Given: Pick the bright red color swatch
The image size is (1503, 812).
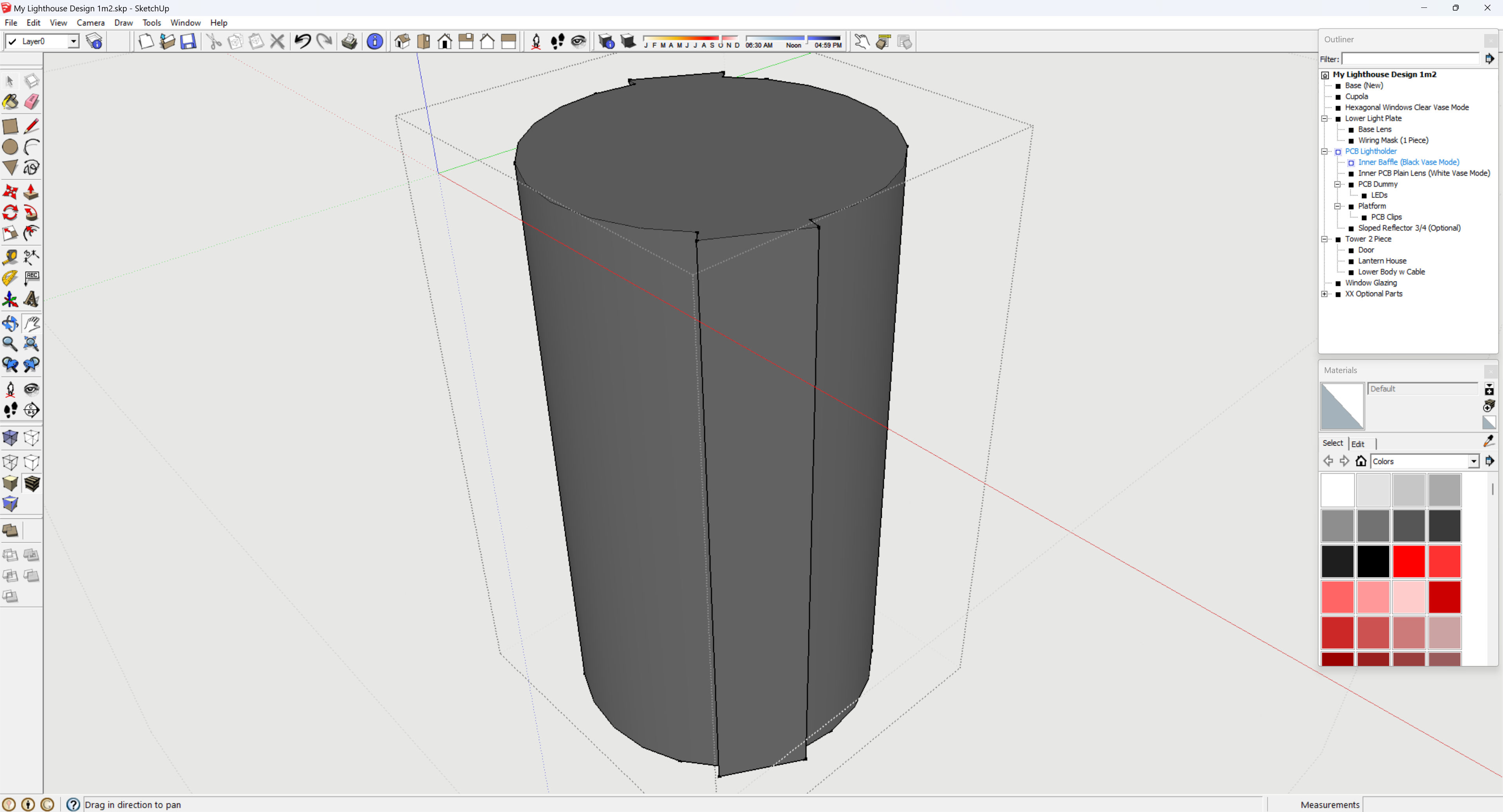Looking at the screenshot, I should [x=1409, y=561].
